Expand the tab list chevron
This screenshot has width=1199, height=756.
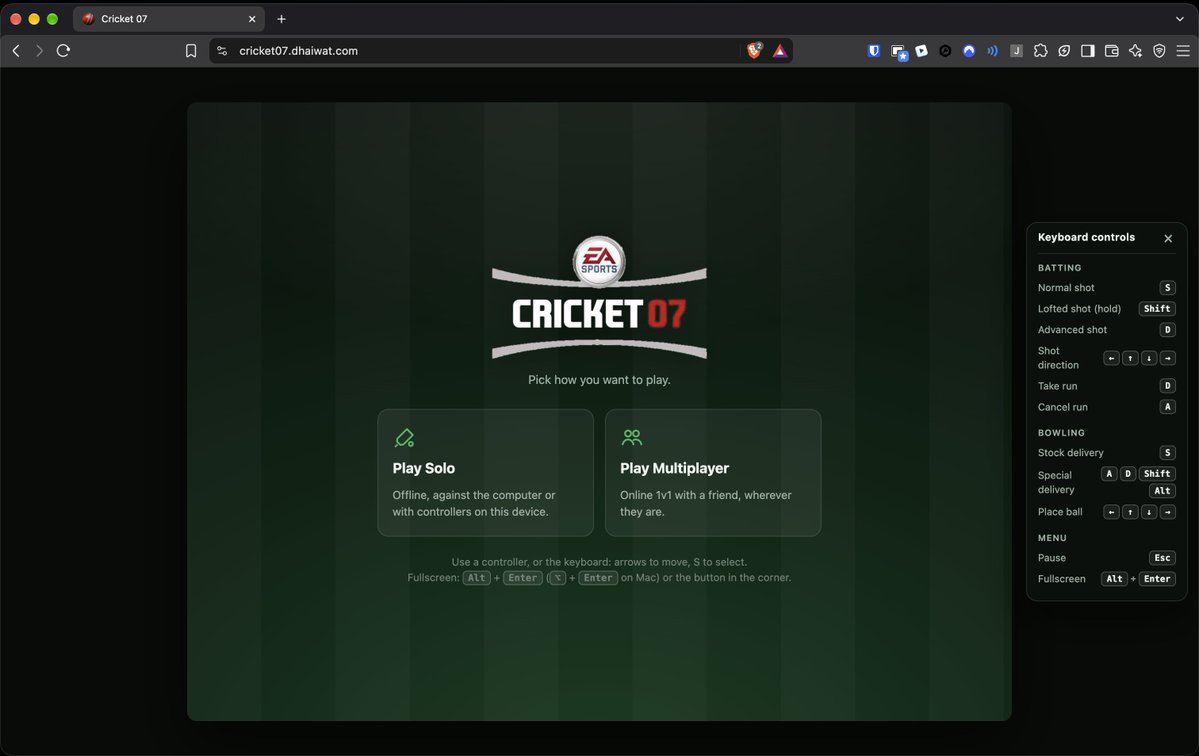[1180, 18]
